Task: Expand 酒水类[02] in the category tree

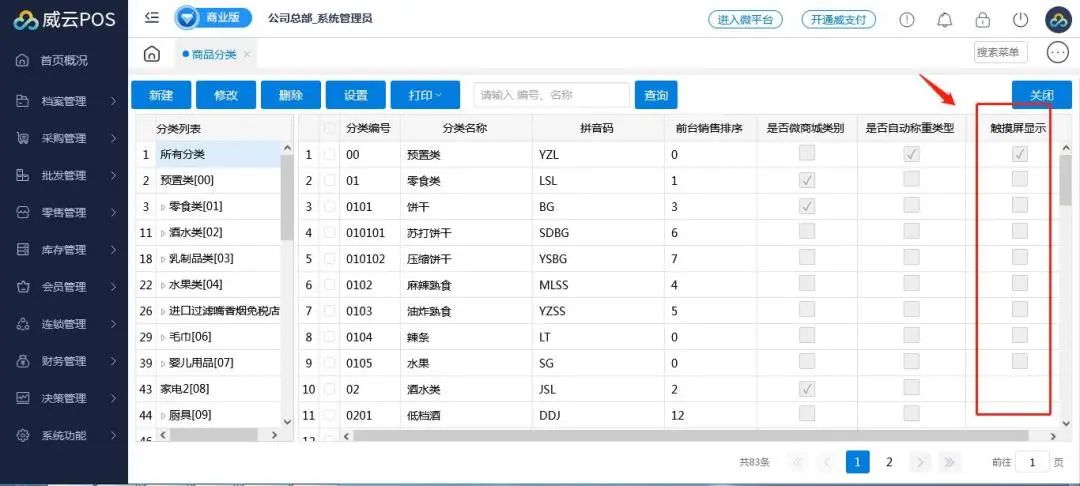Action: (163, 232)
